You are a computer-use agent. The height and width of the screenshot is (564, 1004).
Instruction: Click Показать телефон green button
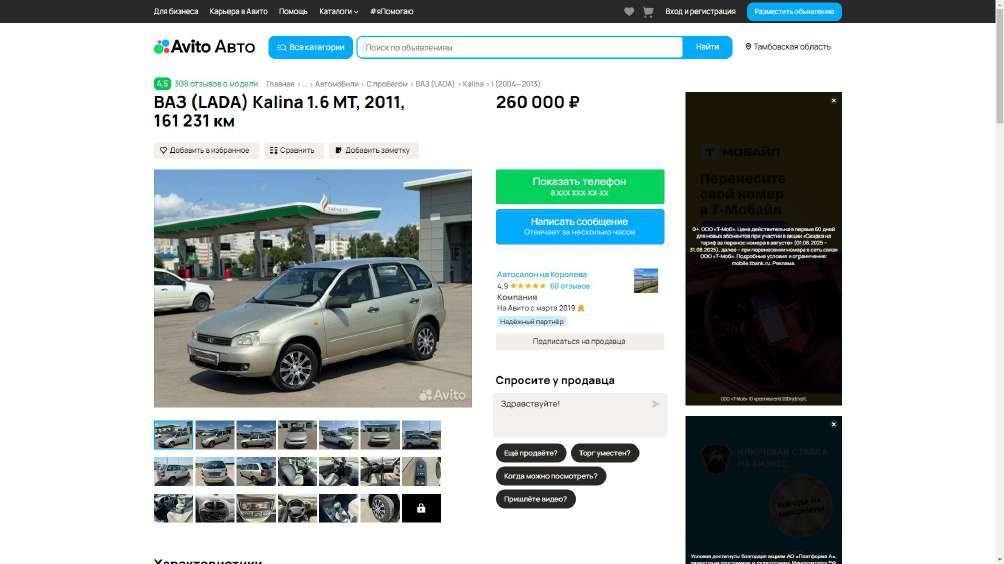pyautogui.click(x=579, y=186)
